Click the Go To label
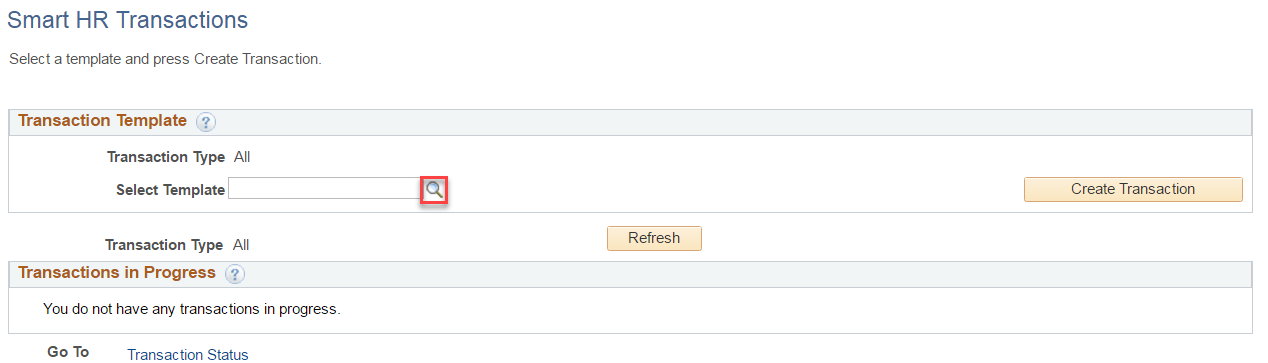Screen dimensions: 1268x363 [68, 352]
